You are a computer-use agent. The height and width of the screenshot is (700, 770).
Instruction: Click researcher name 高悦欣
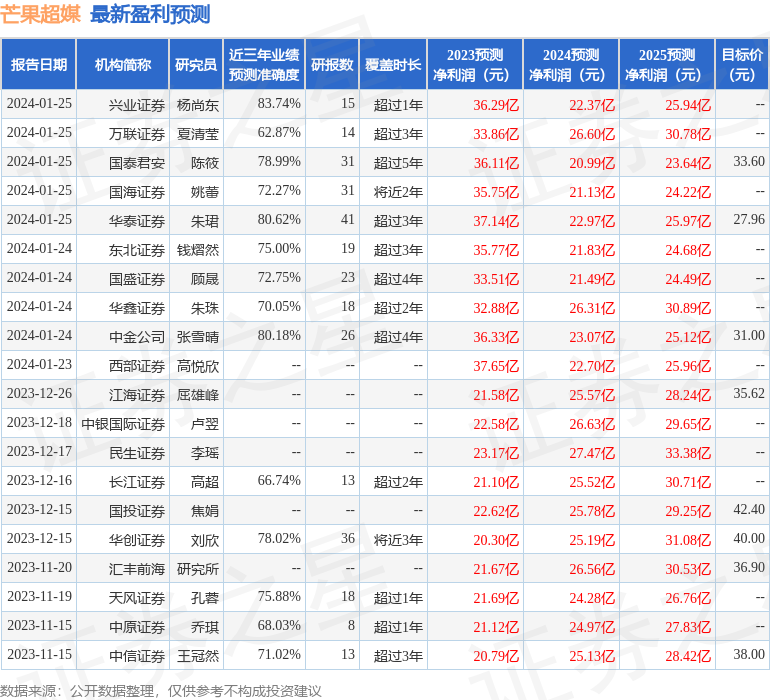coord(198,366)
